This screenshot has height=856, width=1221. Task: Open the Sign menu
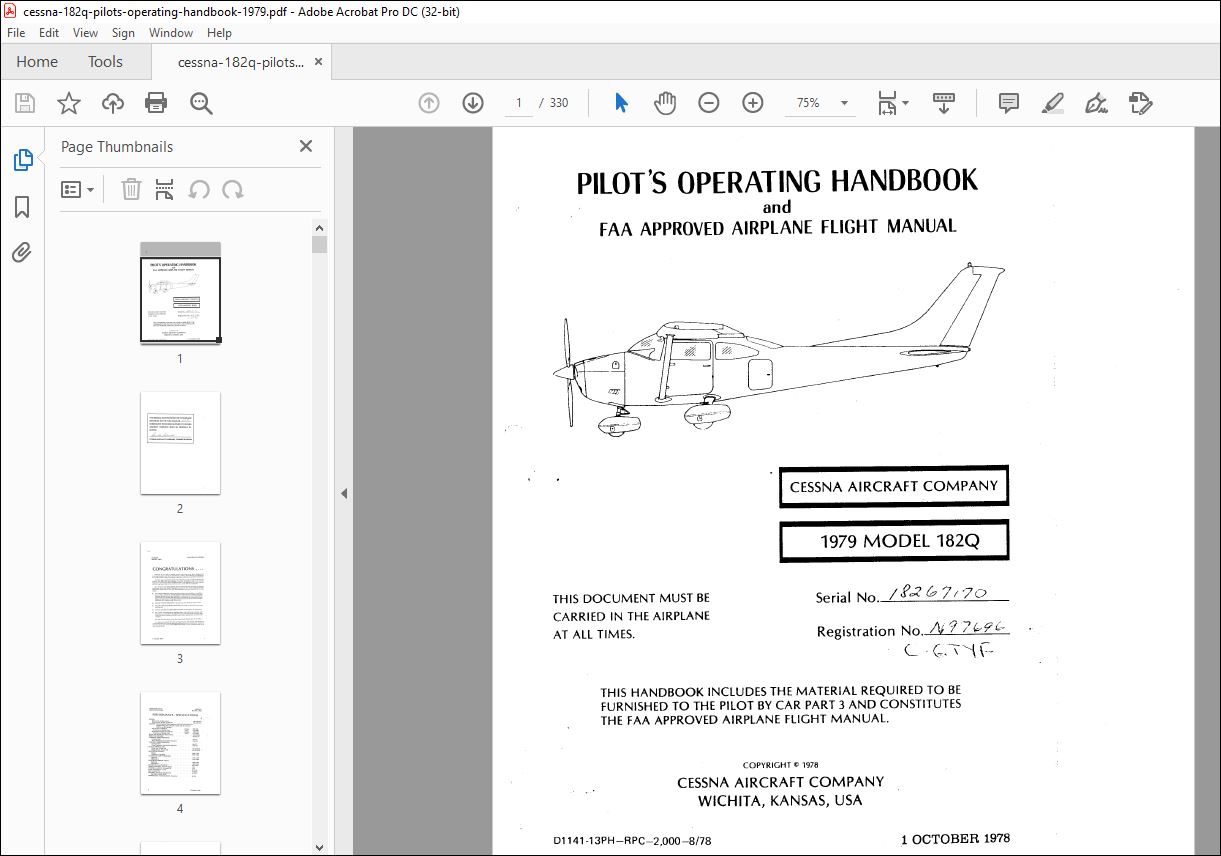pos(123,33)
